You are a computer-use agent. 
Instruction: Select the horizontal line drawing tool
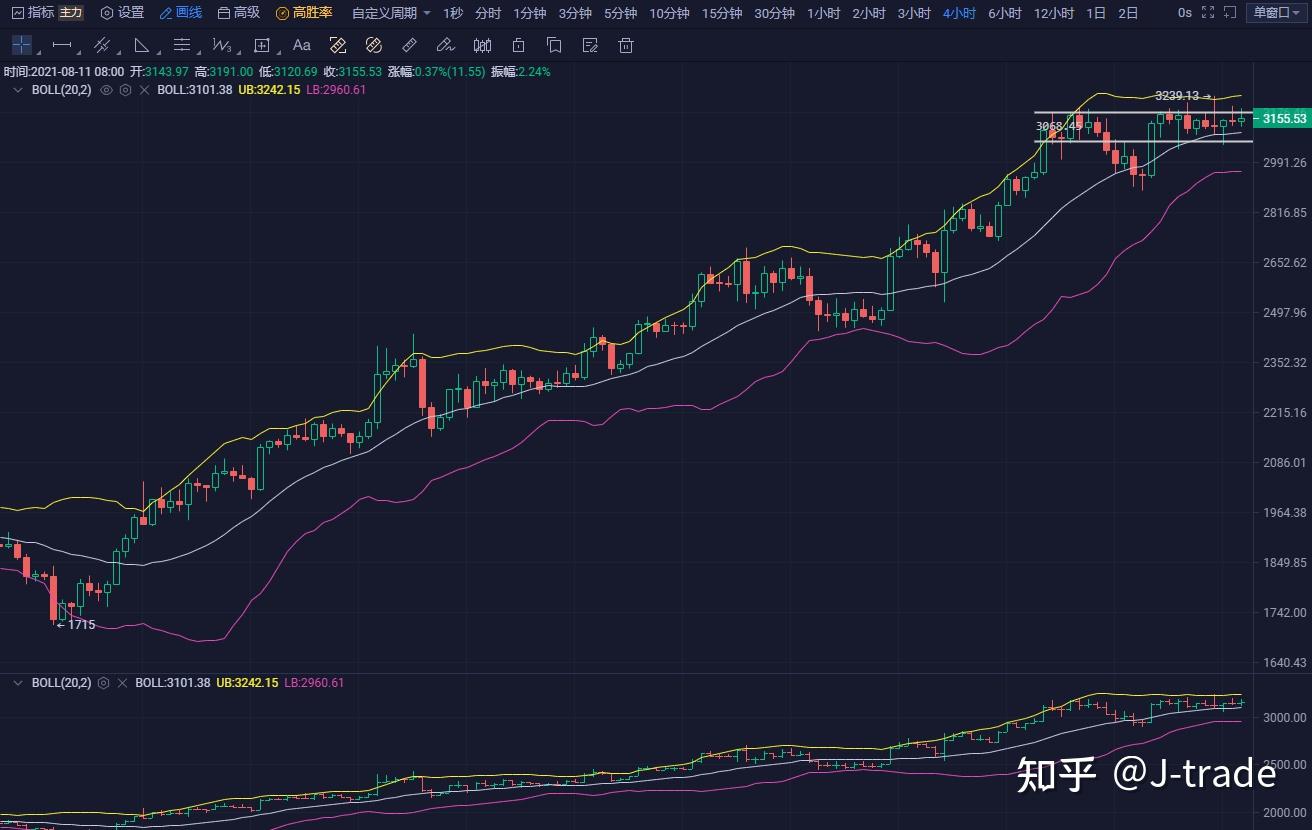pos(61,45)
